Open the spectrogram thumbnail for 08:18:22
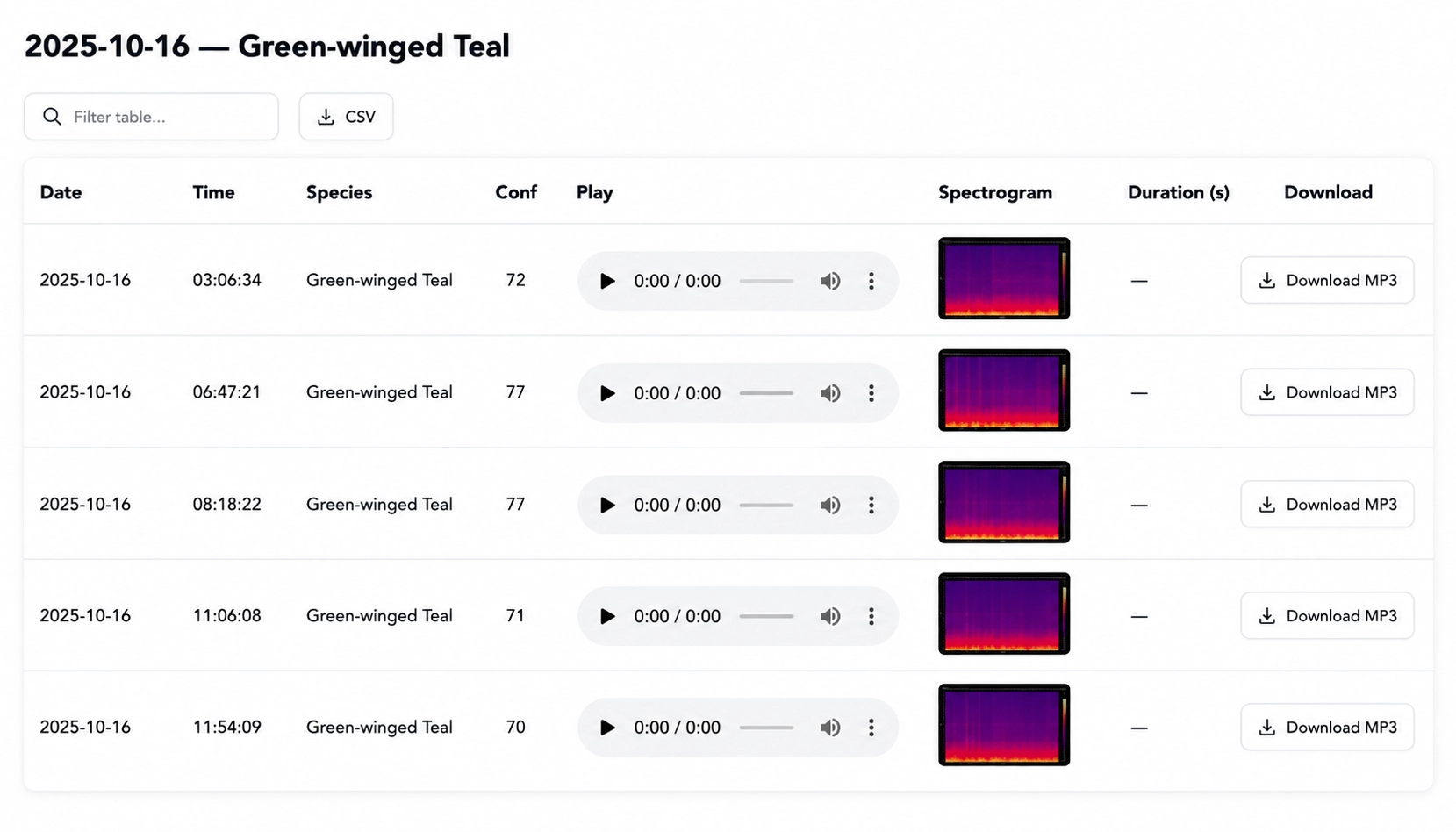1456x832 pixels. [x=1004, y=502]
